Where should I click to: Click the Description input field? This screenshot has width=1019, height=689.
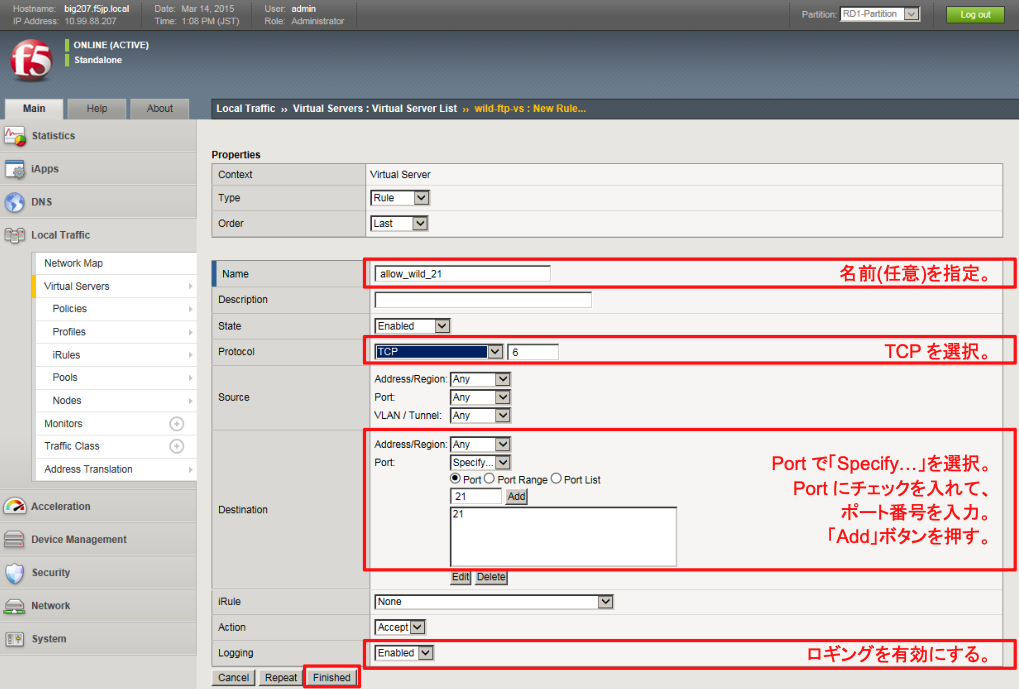coord(483,300)
